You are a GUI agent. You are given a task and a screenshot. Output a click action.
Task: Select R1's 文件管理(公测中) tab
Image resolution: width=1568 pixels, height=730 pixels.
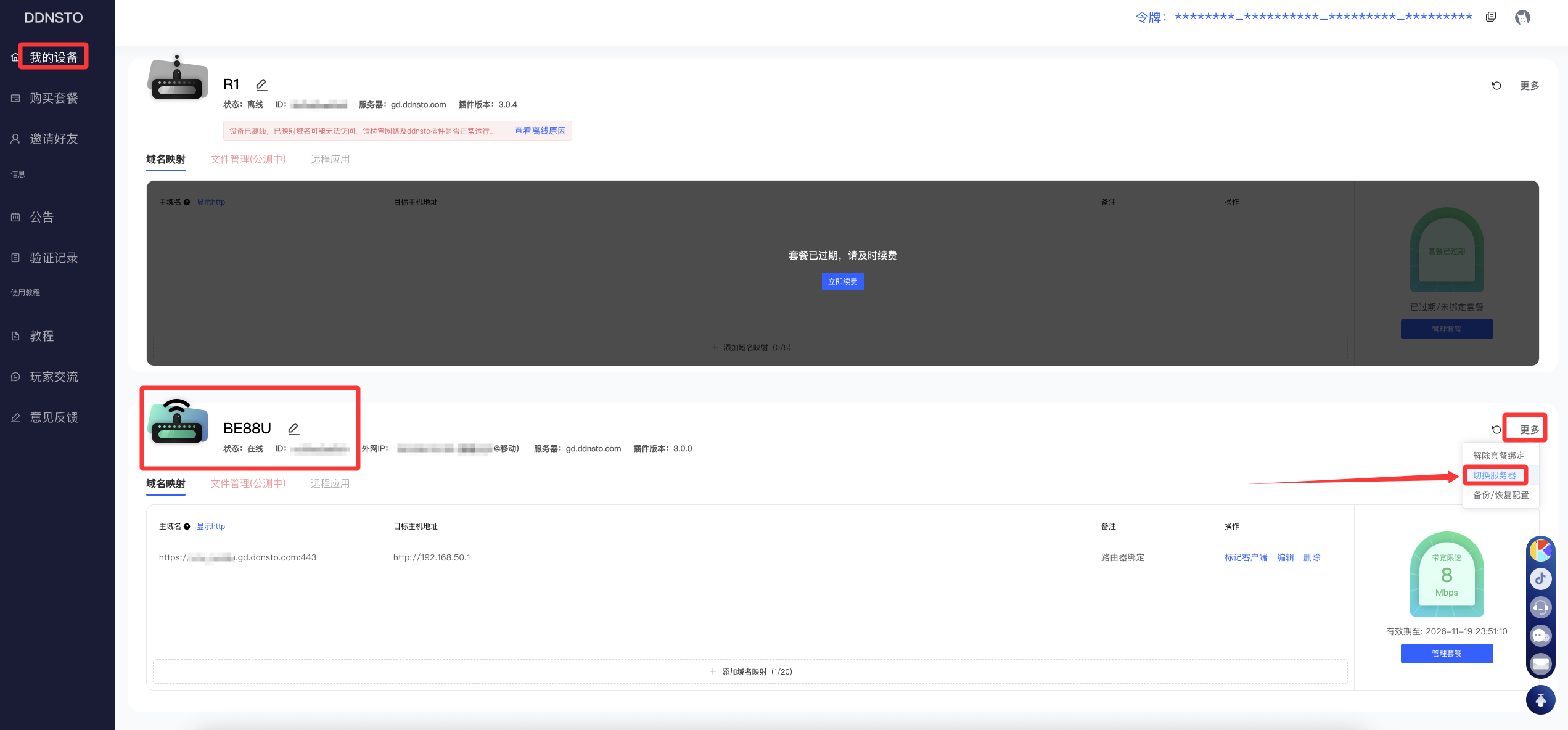click(x=248, y=159)
